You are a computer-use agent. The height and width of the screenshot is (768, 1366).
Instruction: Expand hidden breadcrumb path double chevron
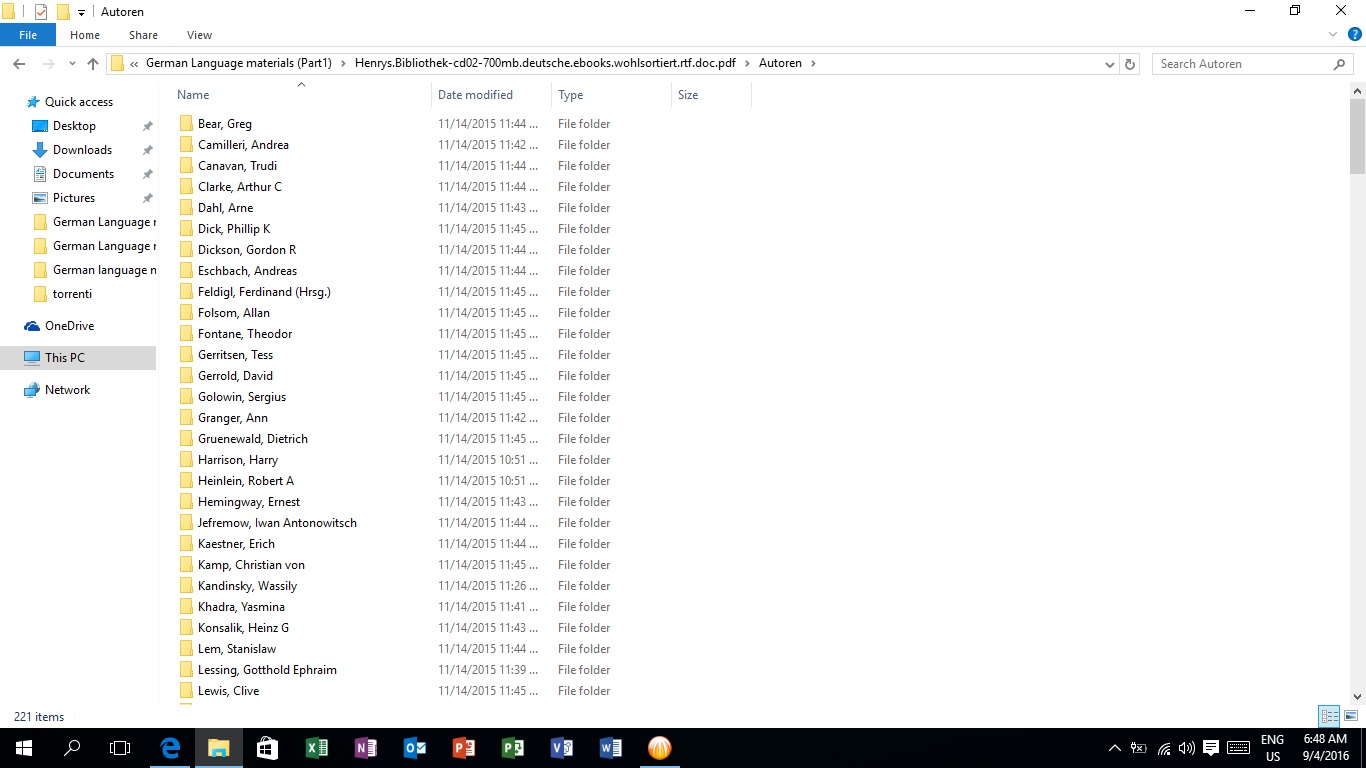[134, 63]
